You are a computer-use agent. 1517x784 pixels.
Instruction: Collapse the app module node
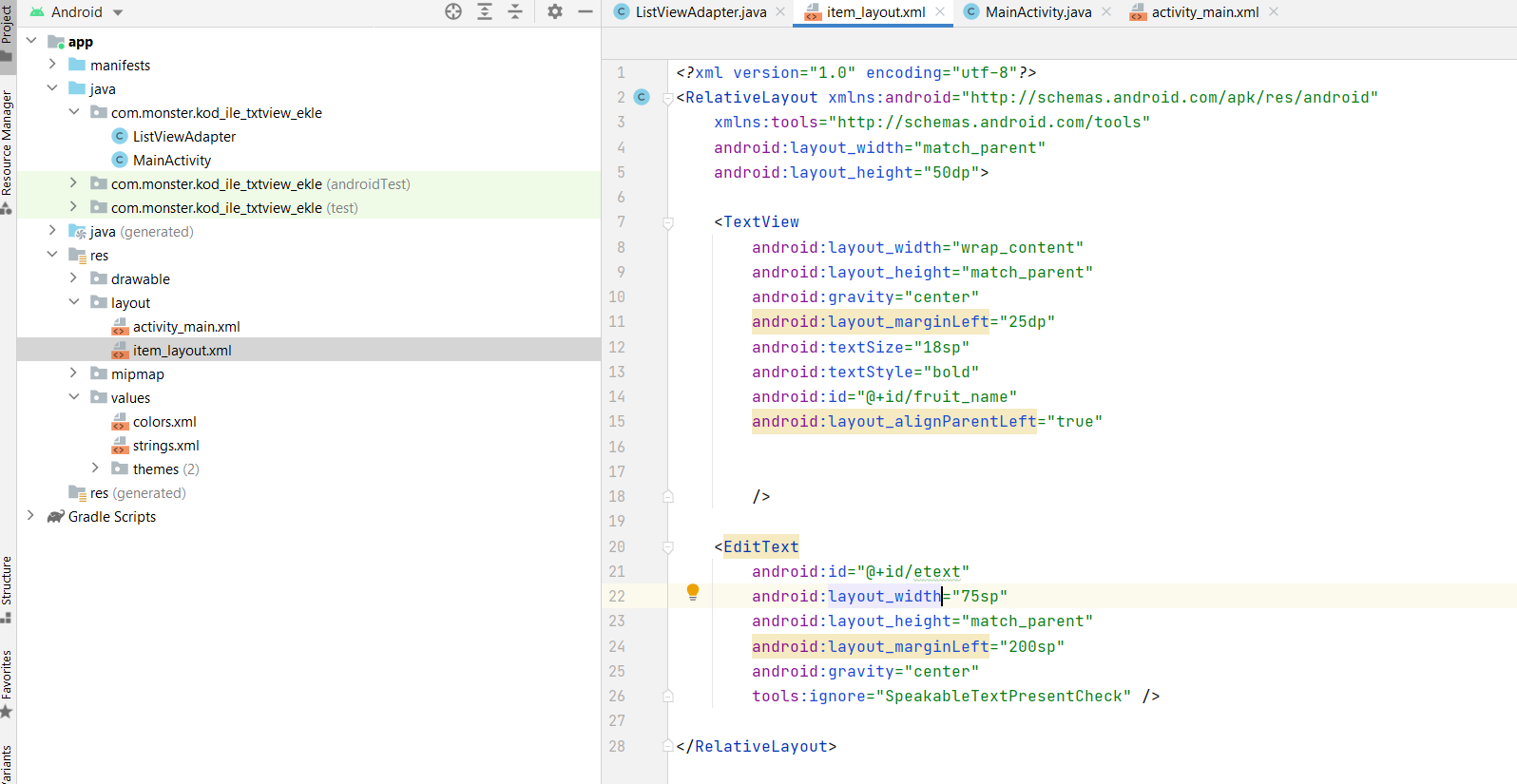click(31, 41)
